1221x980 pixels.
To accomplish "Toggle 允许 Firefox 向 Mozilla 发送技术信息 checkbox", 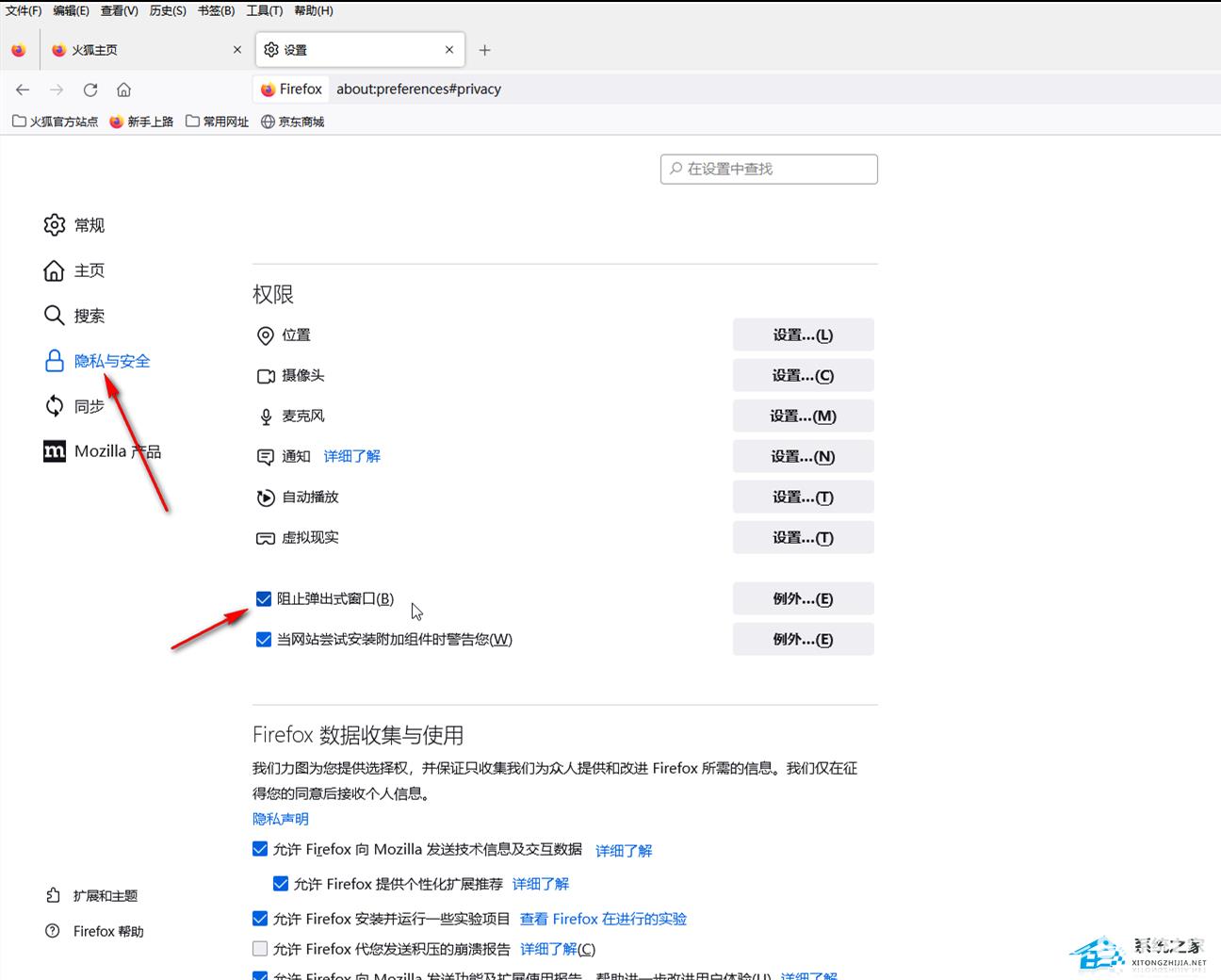I will pos(260,849).
